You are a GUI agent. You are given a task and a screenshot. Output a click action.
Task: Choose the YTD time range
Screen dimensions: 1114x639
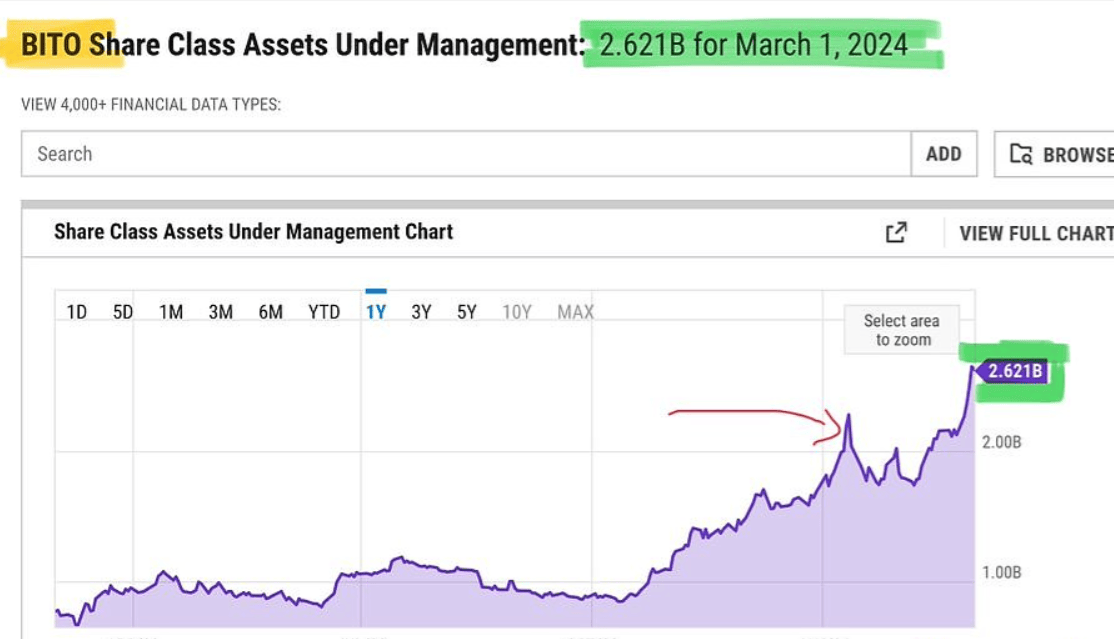click(x=324, y=312)
